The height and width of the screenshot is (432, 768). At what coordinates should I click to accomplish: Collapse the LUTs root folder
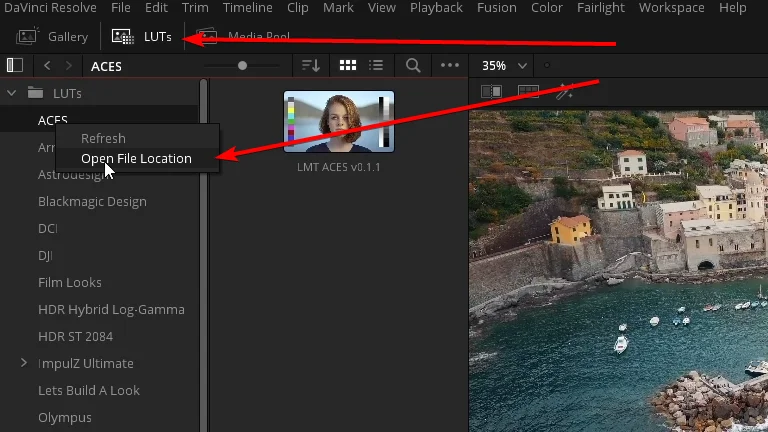(11, 93)
